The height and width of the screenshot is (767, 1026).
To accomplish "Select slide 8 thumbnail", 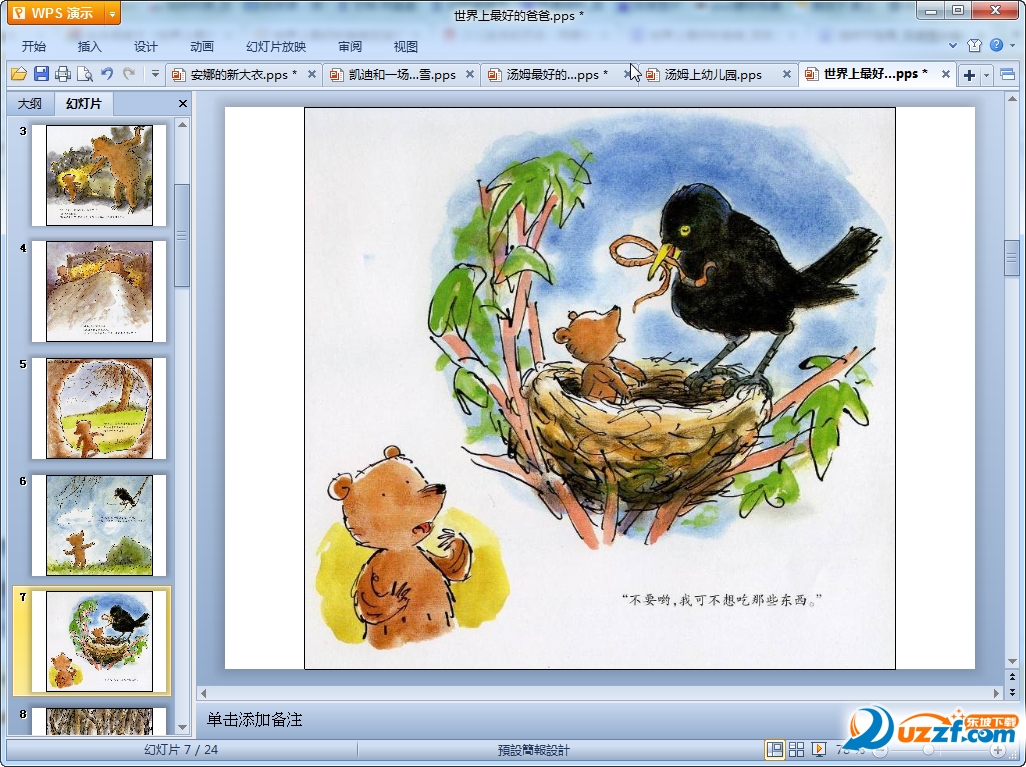I will pyautogui.click(x=99, y=721).
